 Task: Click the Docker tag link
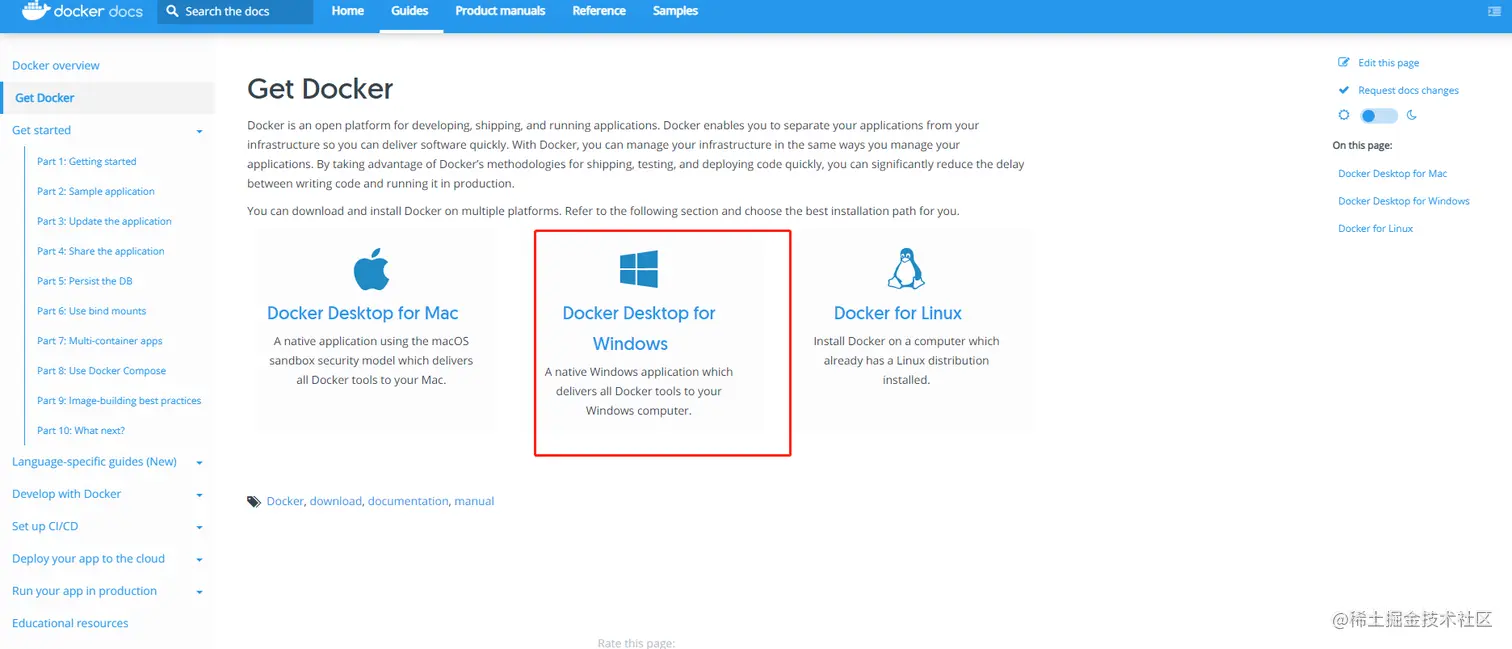click(285, 502)
